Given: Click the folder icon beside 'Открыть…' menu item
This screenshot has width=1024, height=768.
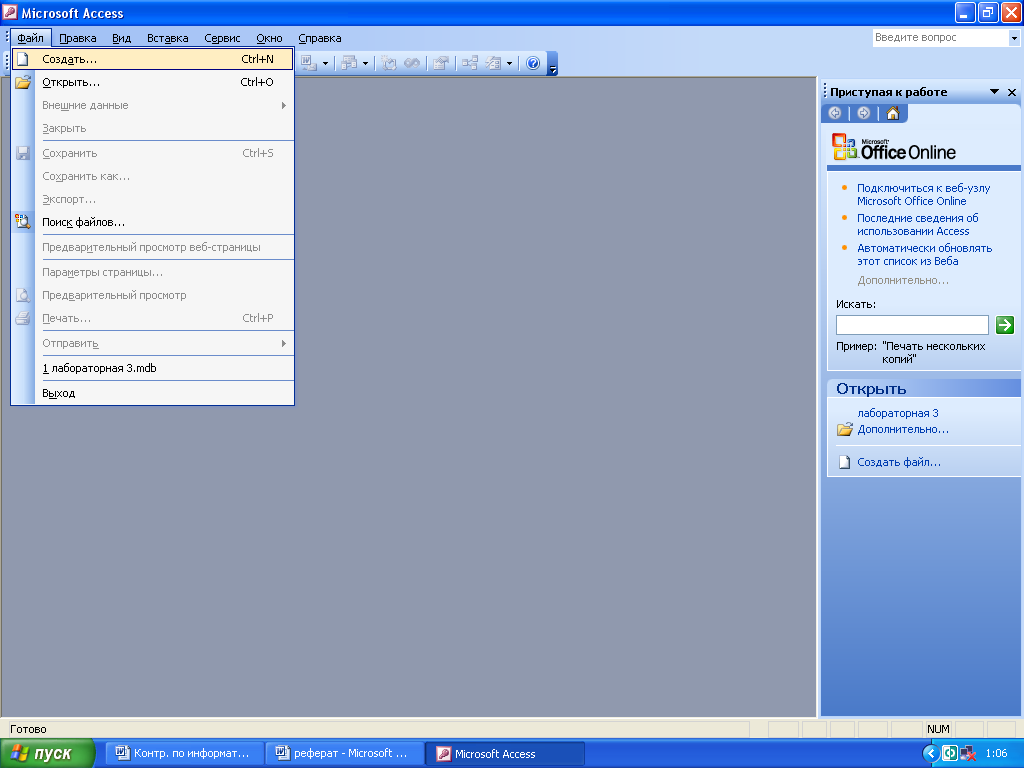Looking at the screenshot, I should (x=23, y=82).
